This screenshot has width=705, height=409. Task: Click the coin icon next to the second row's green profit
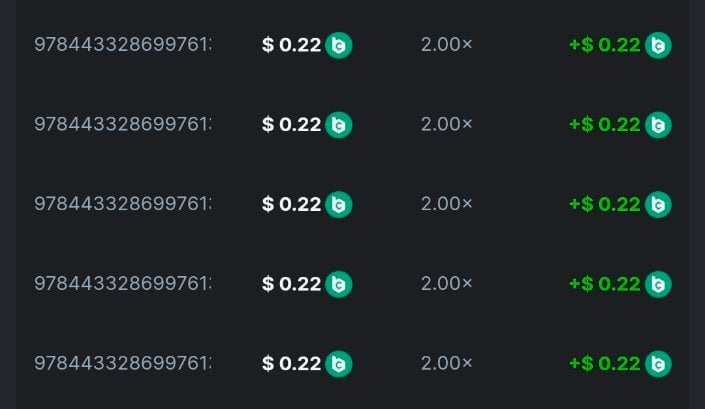point(658,125)
